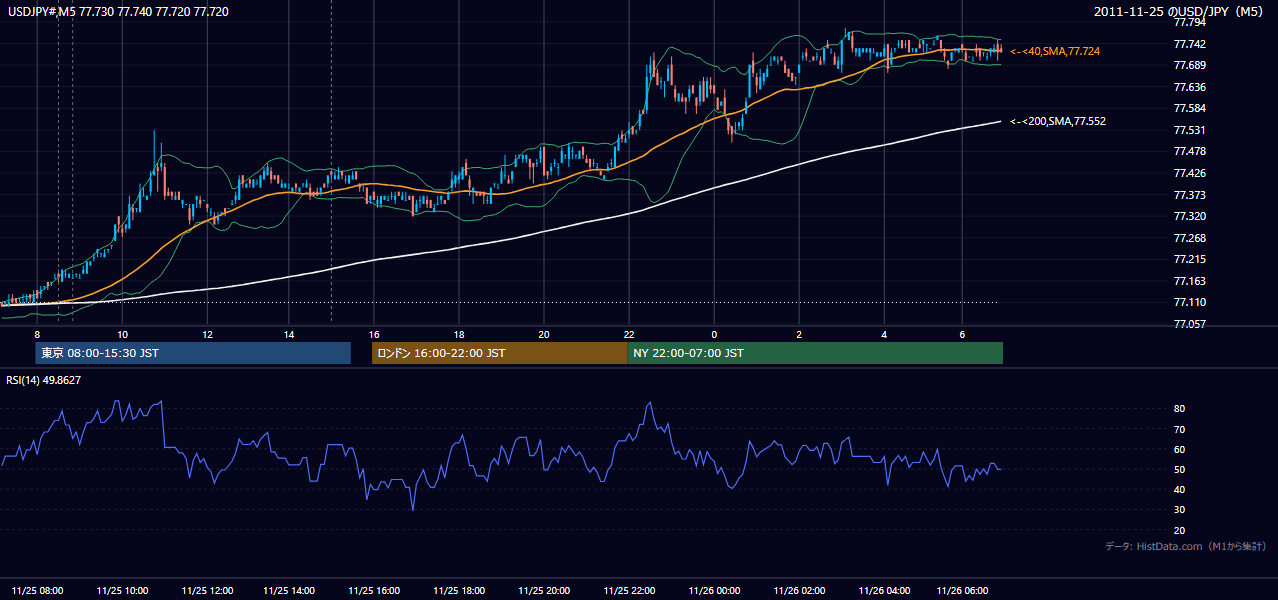The height and width of the screenshot is (600, 1278).
Task: Click the 77.163 price axis label
Action: 1190,281
